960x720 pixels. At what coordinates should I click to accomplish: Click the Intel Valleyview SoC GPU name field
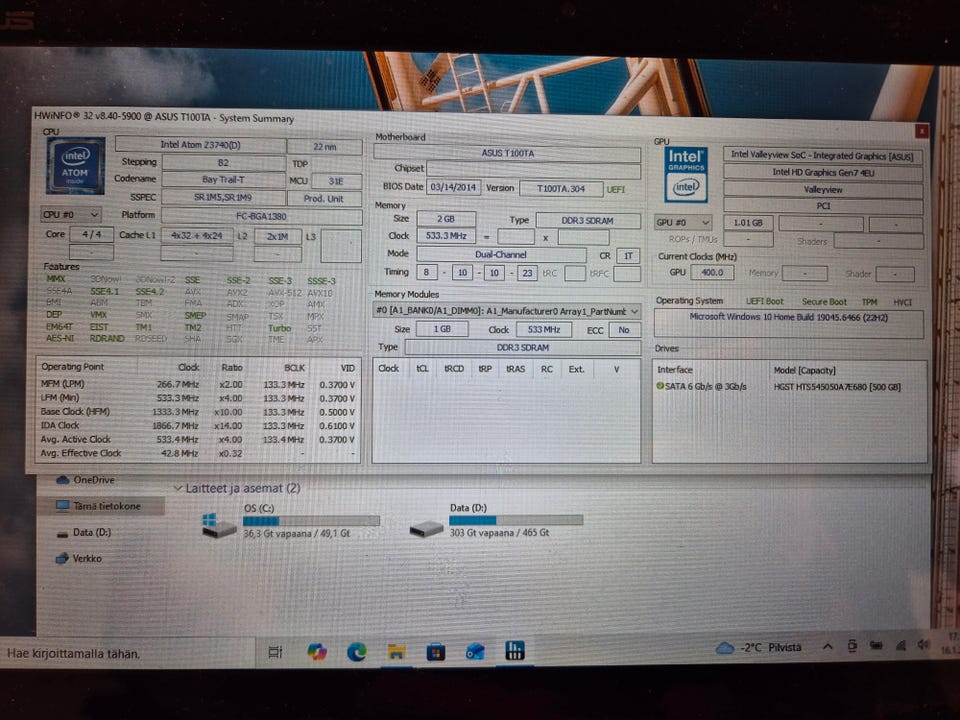[822, 156]
